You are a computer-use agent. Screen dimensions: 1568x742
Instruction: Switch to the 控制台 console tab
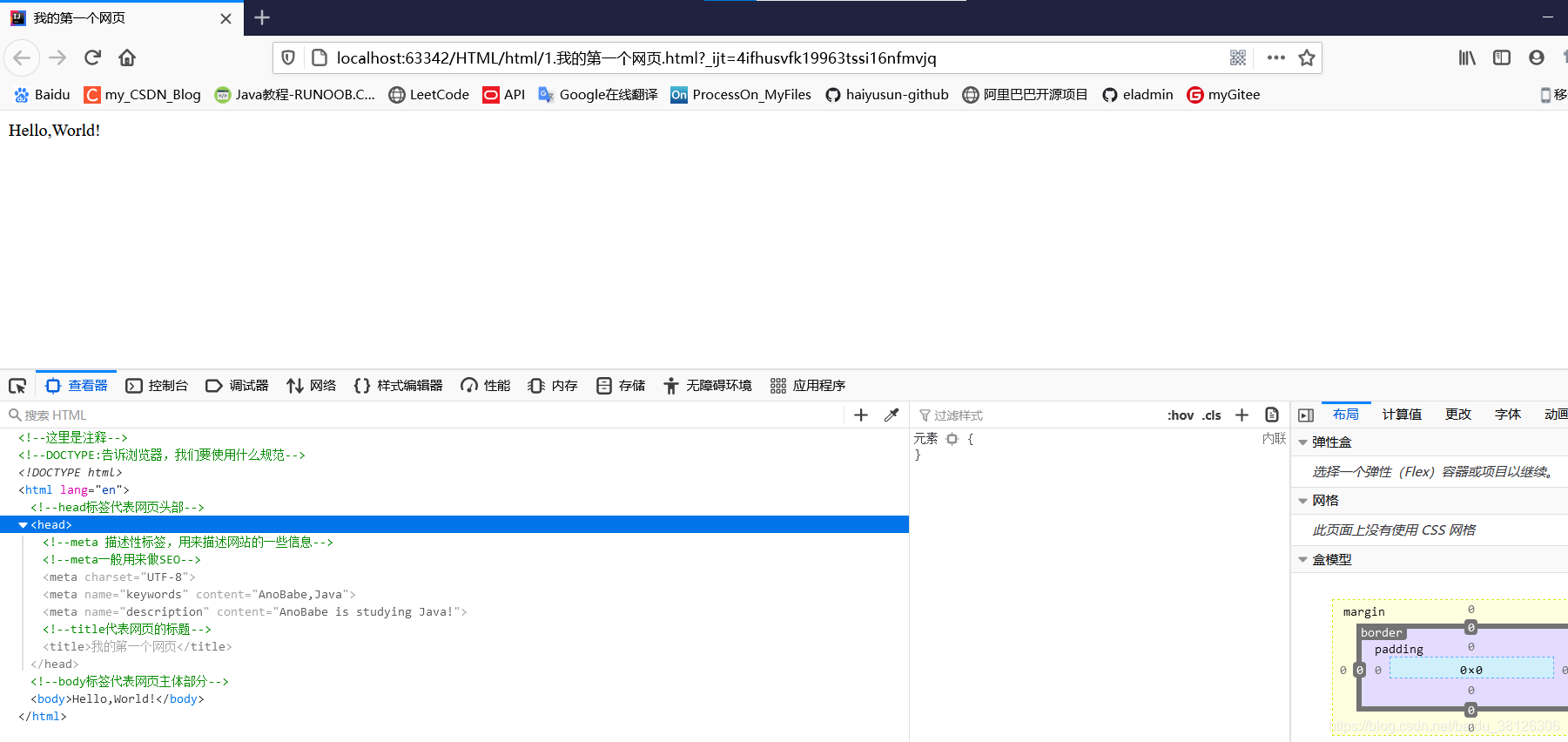coord(157,386)
